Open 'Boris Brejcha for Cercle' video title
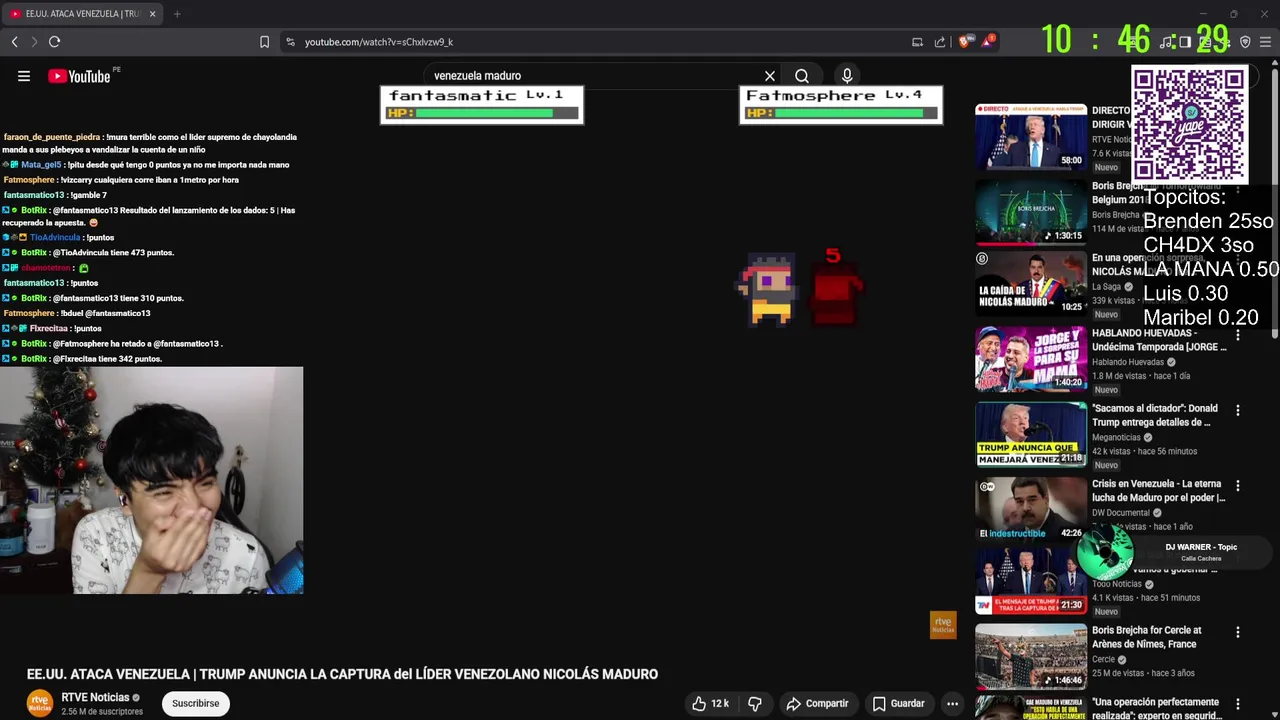1280x720 pixels. pos(1146,637)
